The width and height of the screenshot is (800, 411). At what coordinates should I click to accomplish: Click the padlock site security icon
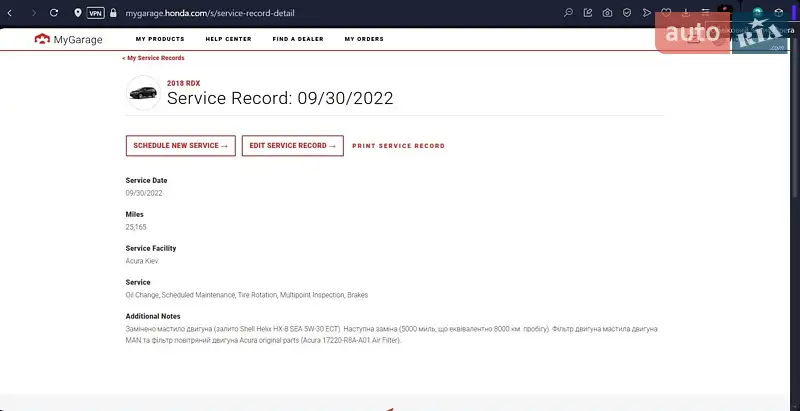click(113, 13)
